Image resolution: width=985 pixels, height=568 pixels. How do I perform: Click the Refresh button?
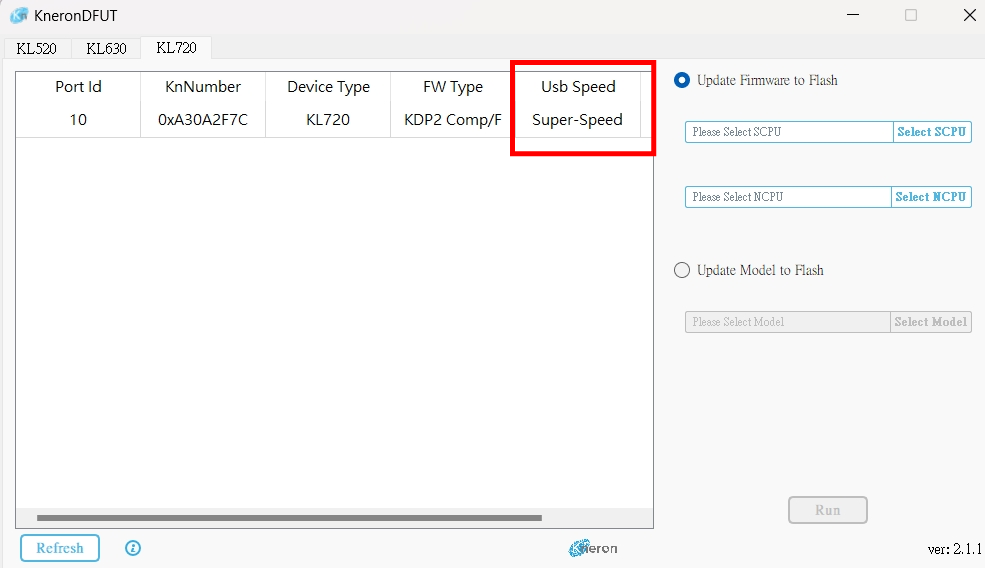(60, 548)
